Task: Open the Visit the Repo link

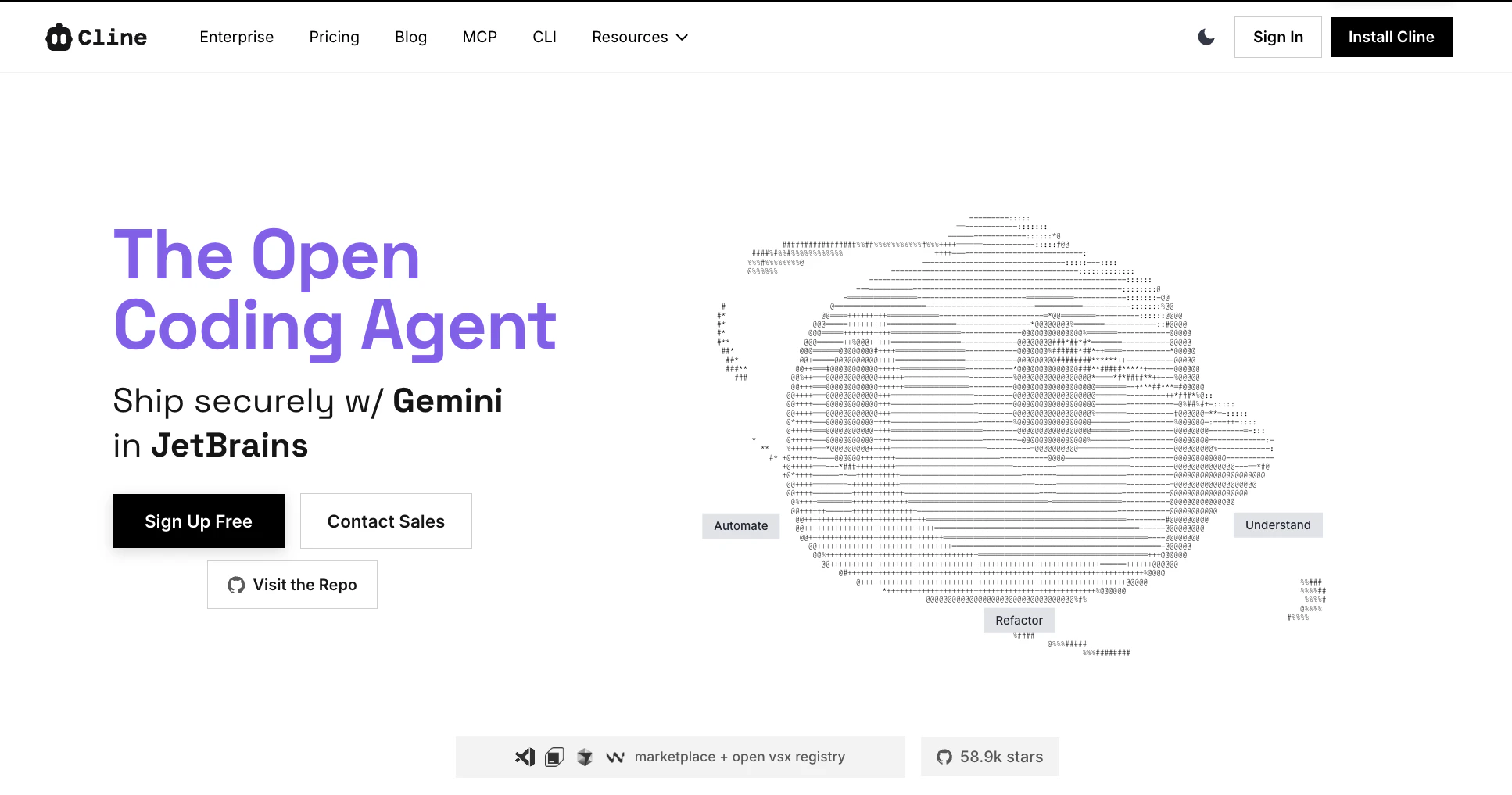Action: point(292,585)
